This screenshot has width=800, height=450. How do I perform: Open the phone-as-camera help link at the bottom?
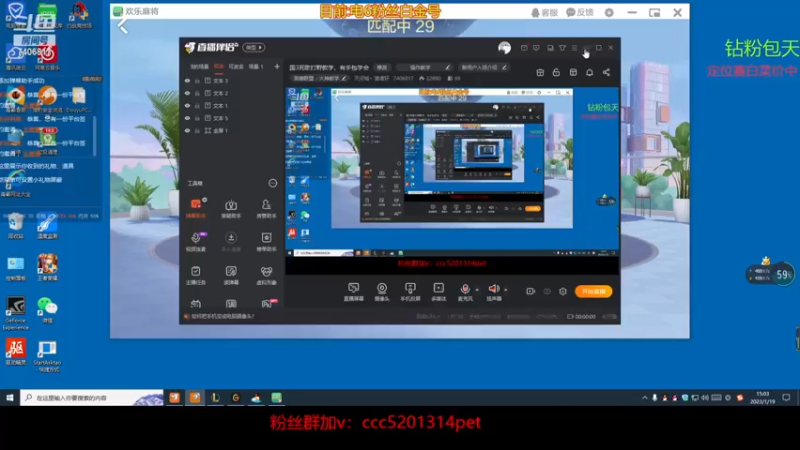click(222, 316)
